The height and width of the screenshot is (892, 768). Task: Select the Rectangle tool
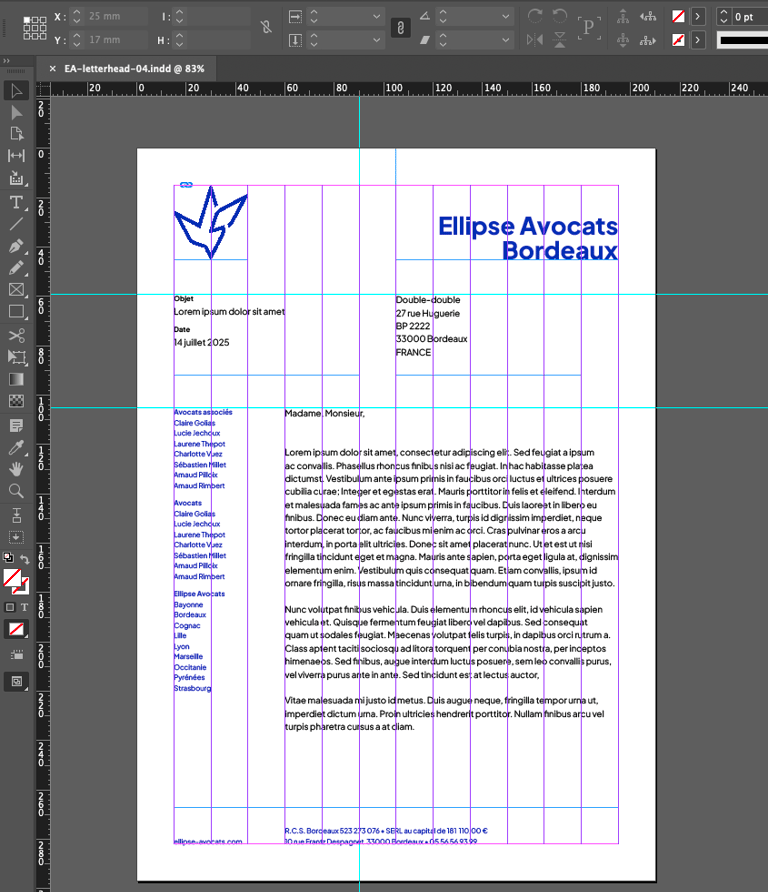16,312
